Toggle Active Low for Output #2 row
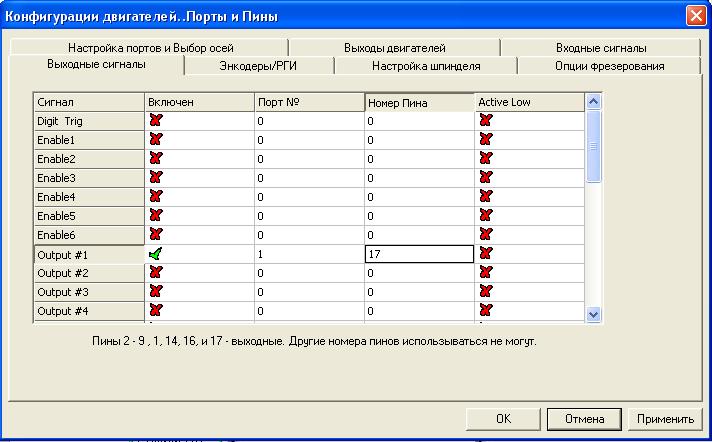 (486, 273)
